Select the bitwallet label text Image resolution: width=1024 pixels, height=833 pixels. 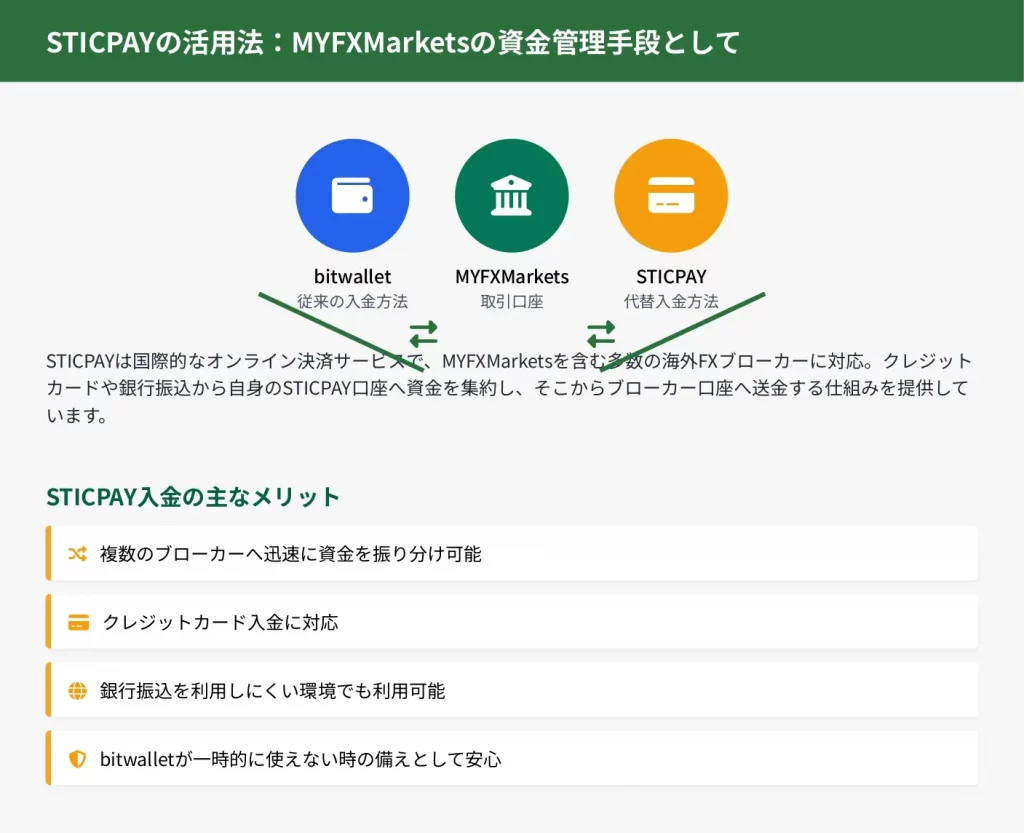coord(352,277)
